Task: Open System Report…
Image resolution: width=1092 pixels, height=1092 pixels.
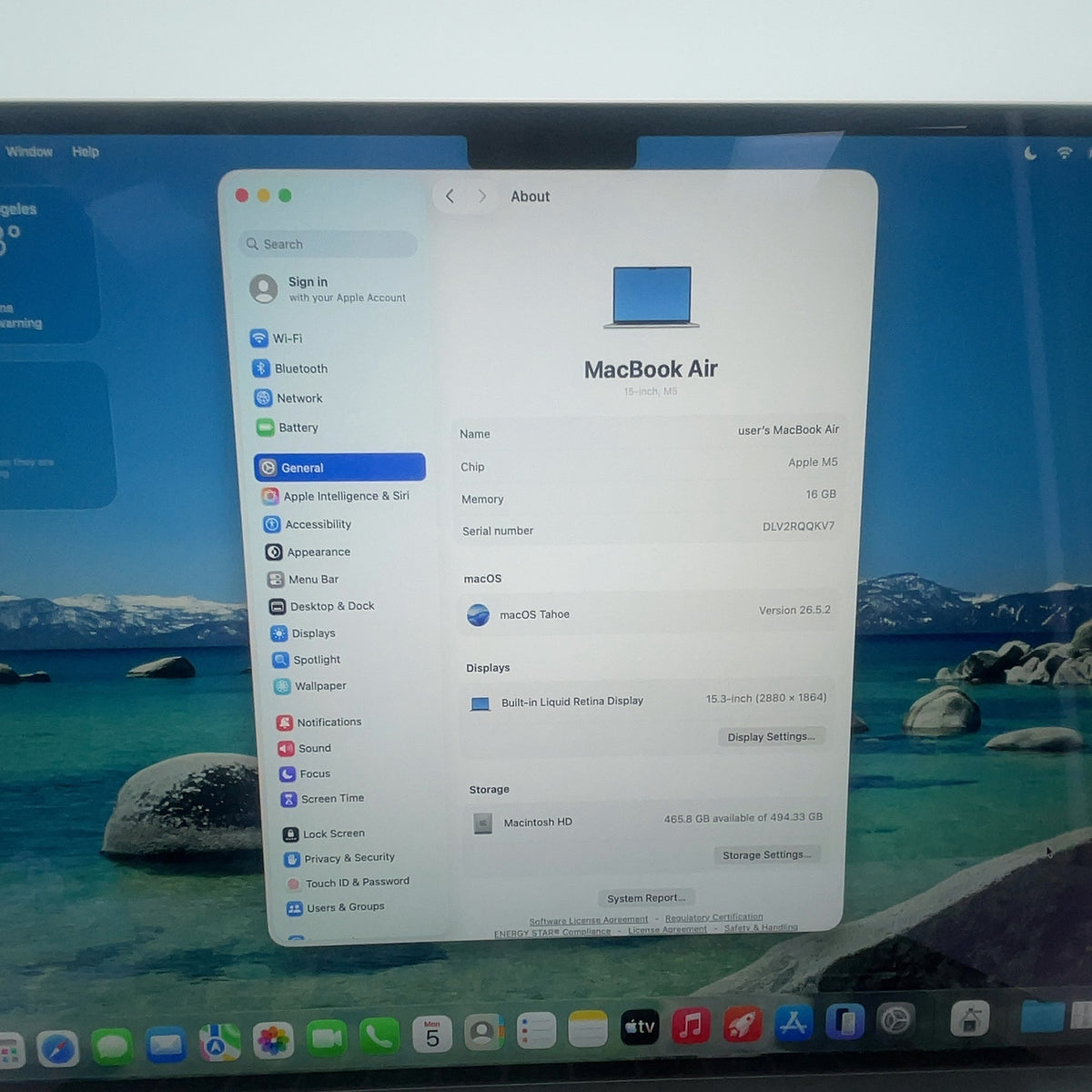Action: coord(646,897)
